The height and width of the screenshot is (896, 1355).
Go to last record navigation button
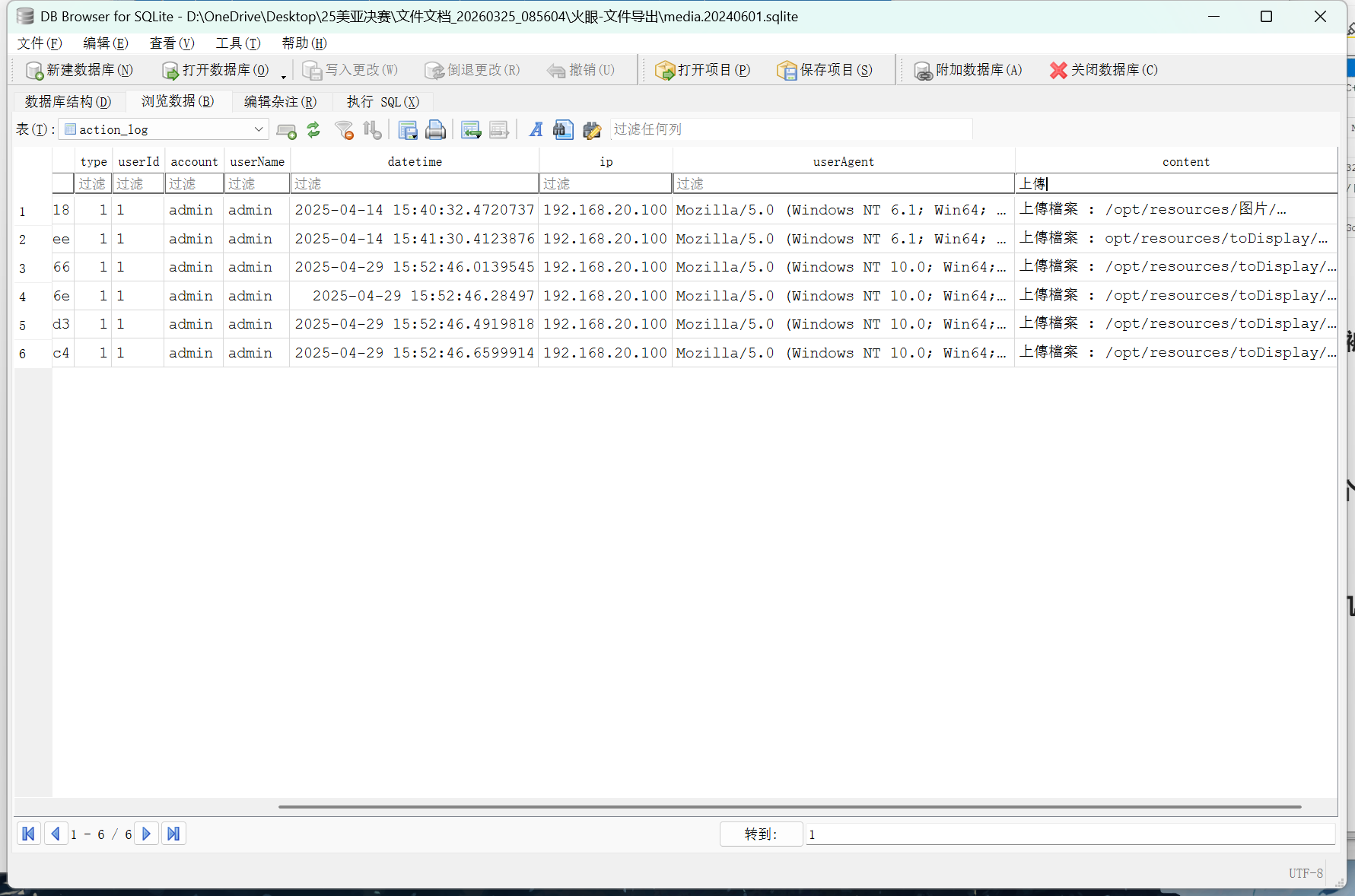coord(173,834)
